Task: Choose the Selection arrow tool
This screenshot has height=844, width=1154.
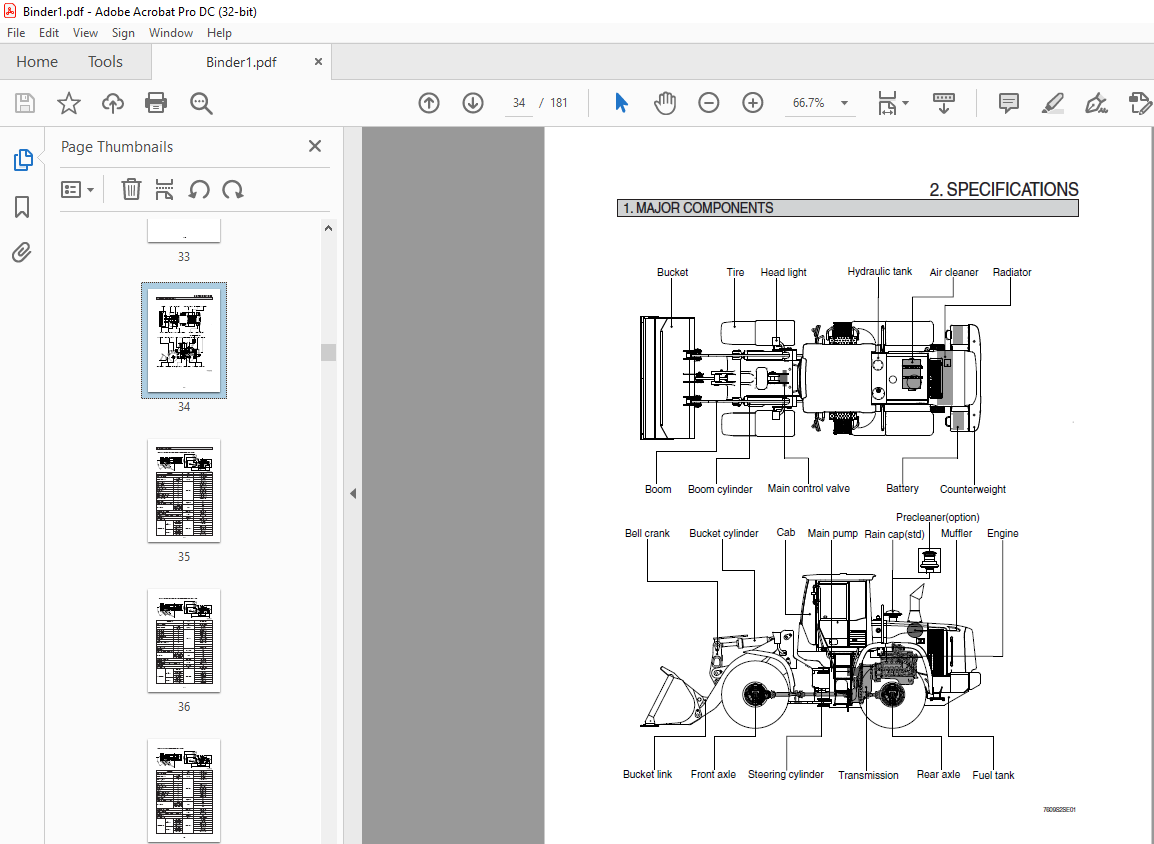Action: [621, 103]
